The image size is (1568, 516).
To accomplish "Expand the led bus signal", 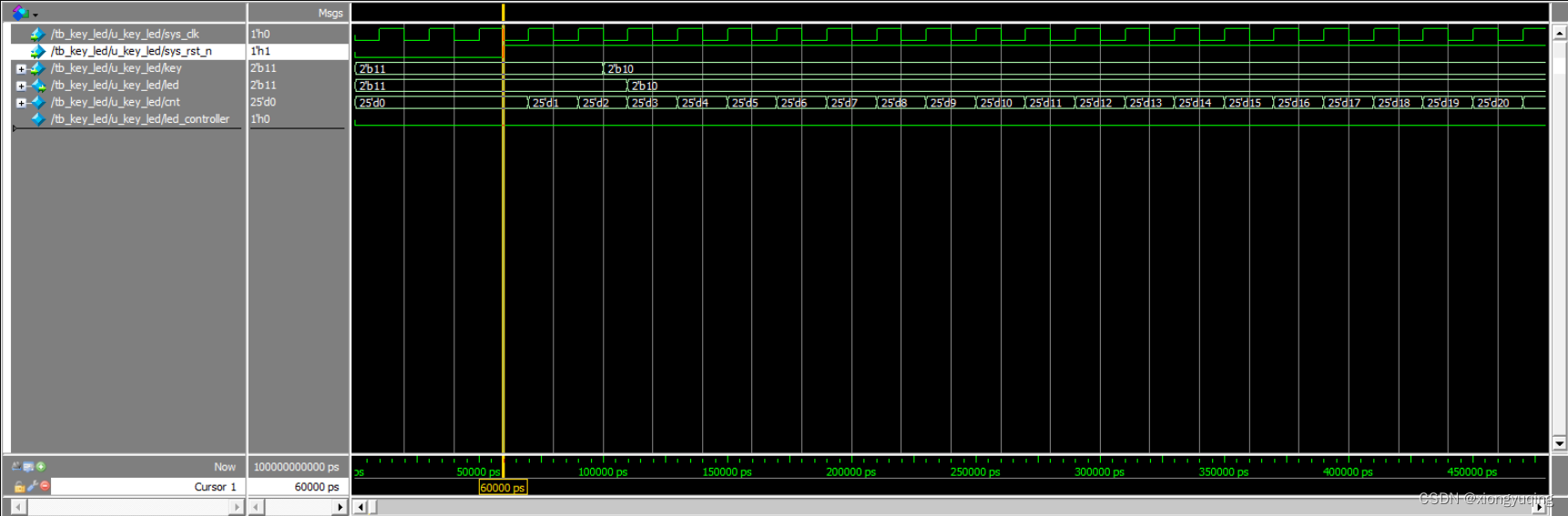I will pos(21,86).
